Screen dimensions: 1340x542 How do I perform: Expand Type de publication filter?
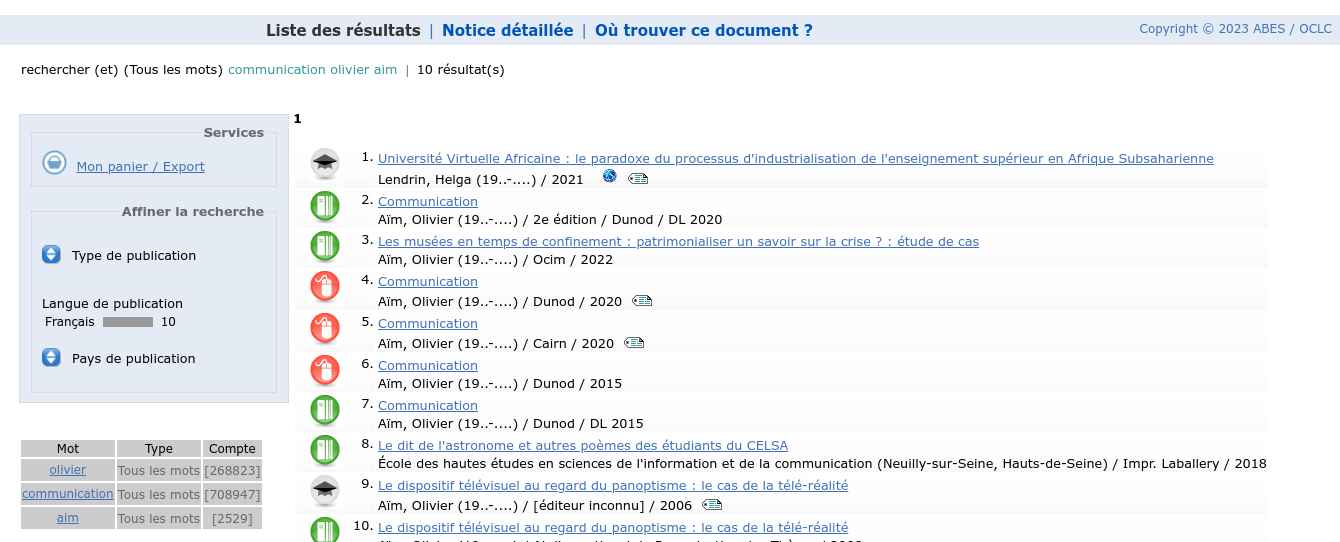click(x=52, y=255)
